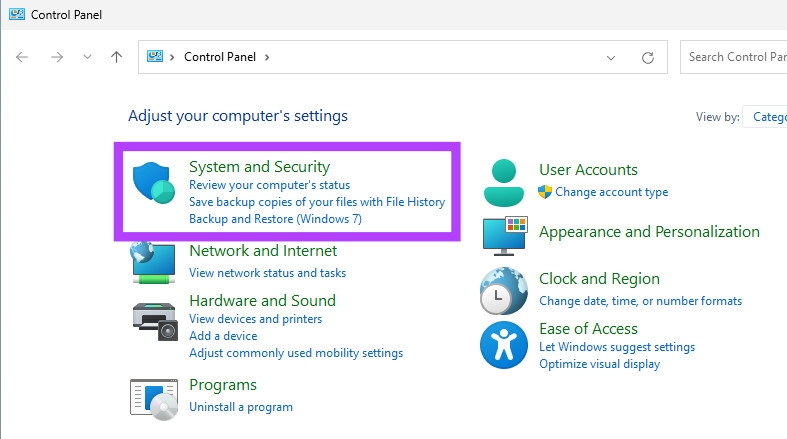Expand the address bar history dropdown

click(611, 58)
